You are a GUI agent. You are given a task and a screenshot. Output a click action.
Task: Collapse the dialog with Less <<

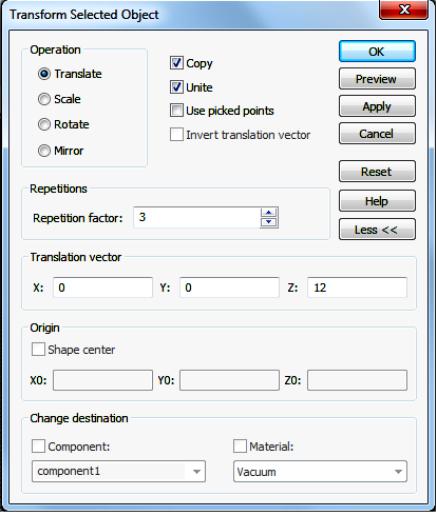coord(377,229)
